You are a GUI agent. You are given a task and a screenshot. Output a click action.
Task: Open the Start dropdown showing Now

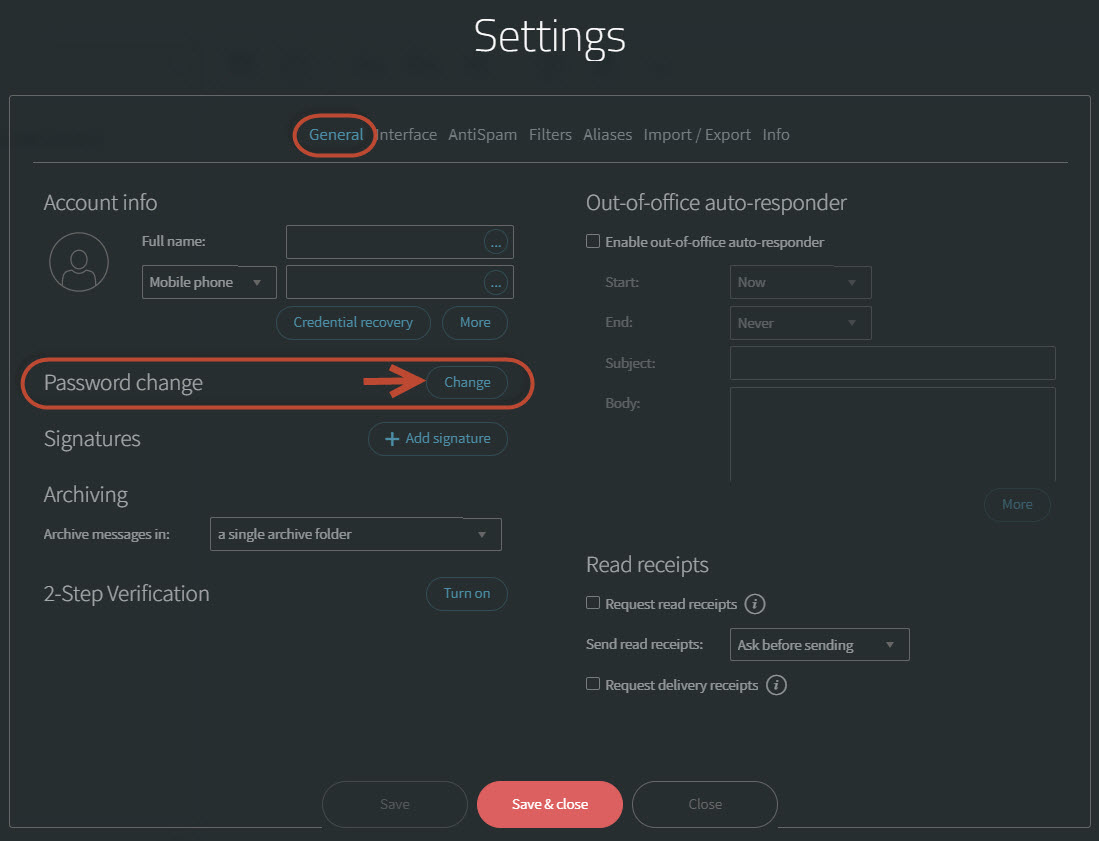coord(800,282)
